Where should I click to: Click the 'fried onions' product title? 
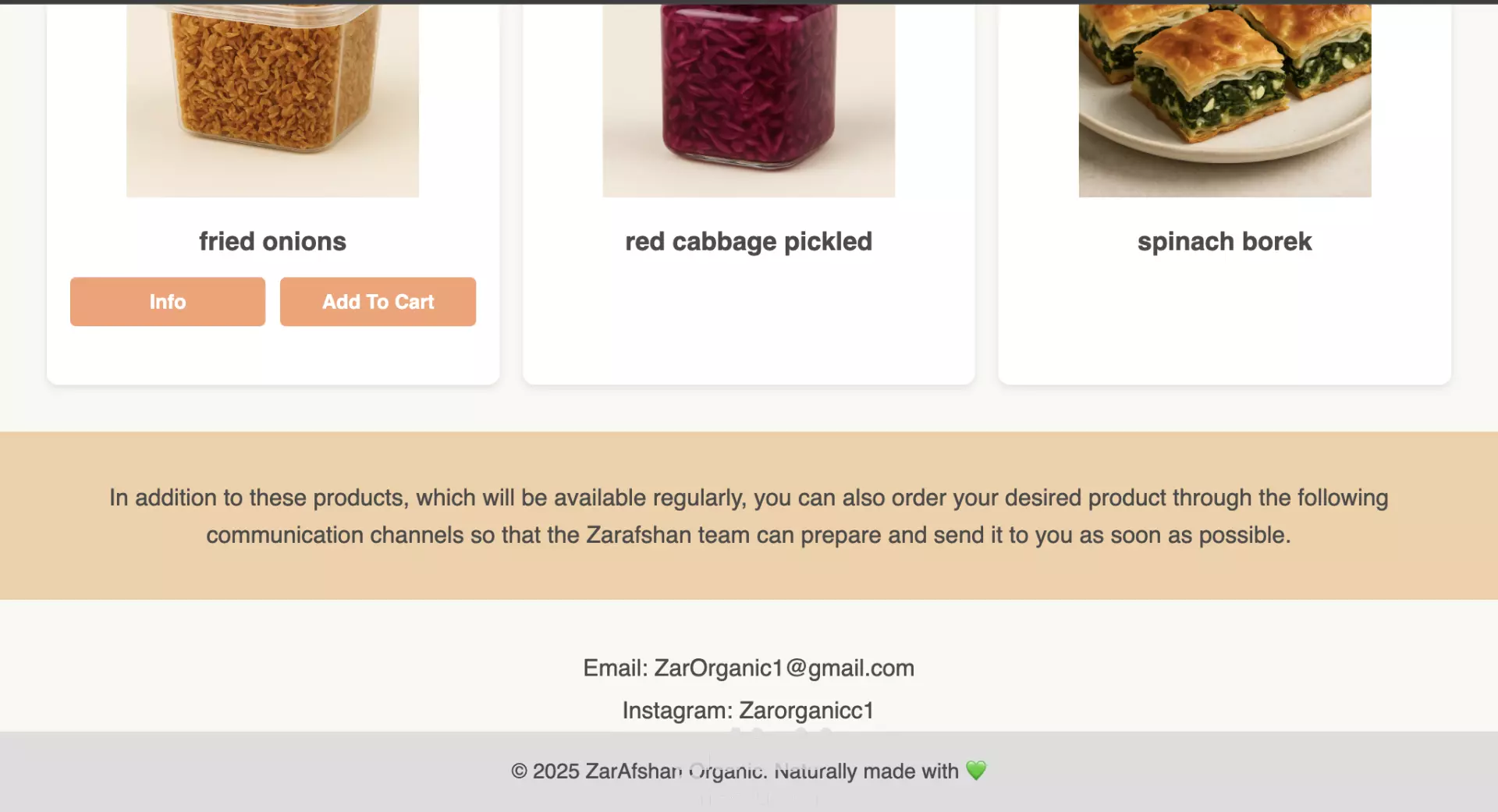[272, 242]
